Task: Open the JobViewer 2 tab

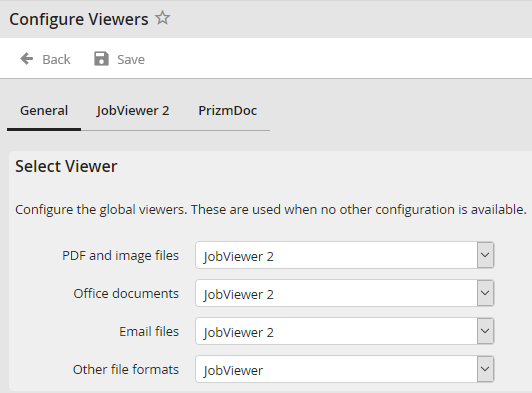Action: click(133, 111)
